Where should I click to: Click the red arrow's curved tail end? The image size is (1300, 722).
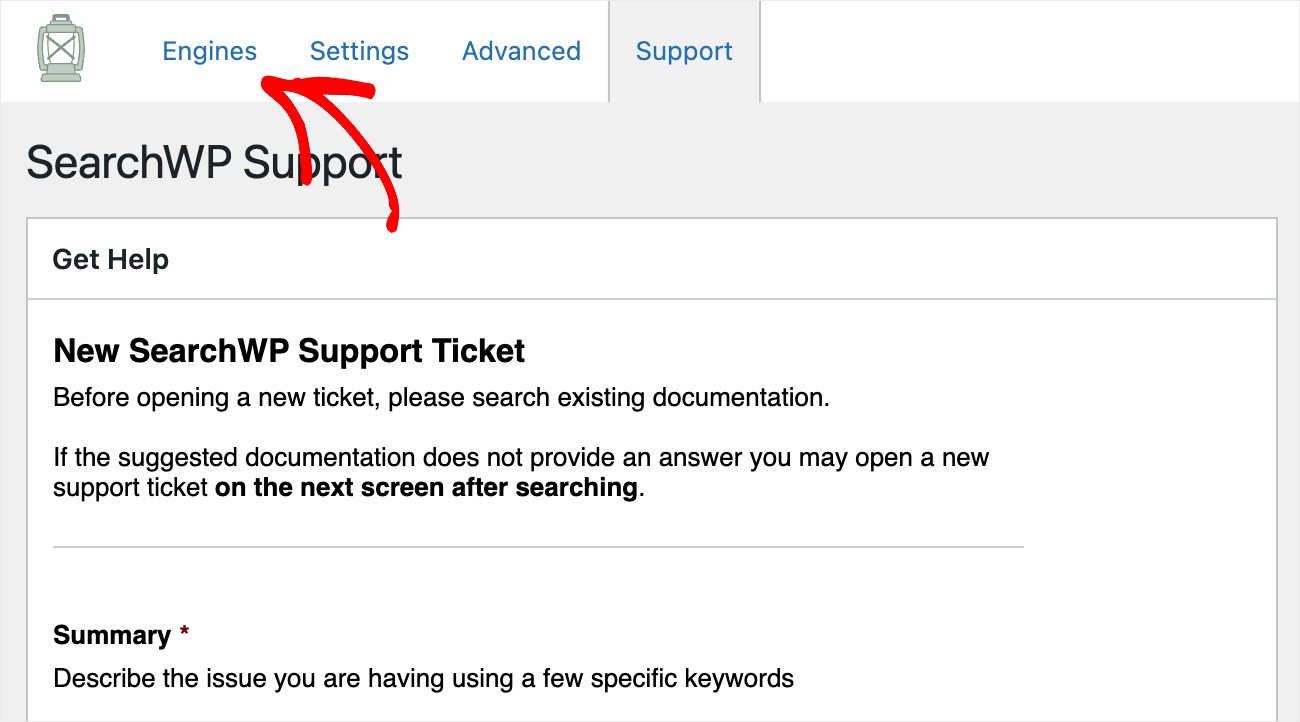391,222
